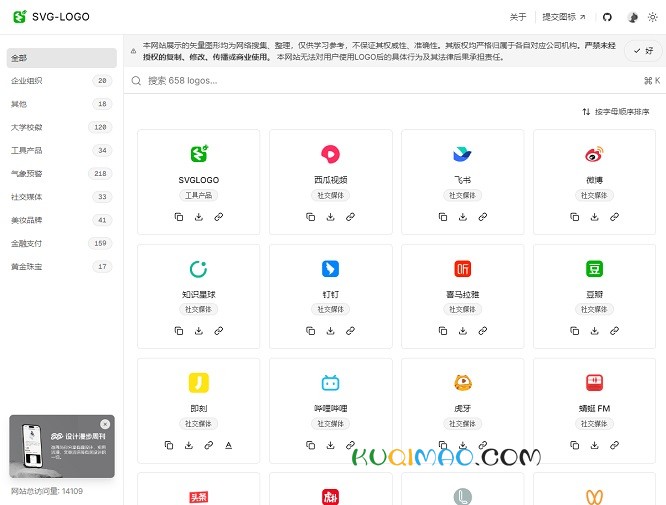Download the 西瓜视频 logo
The height and width of the screenshot is (505, 666).
pos(330,217)
